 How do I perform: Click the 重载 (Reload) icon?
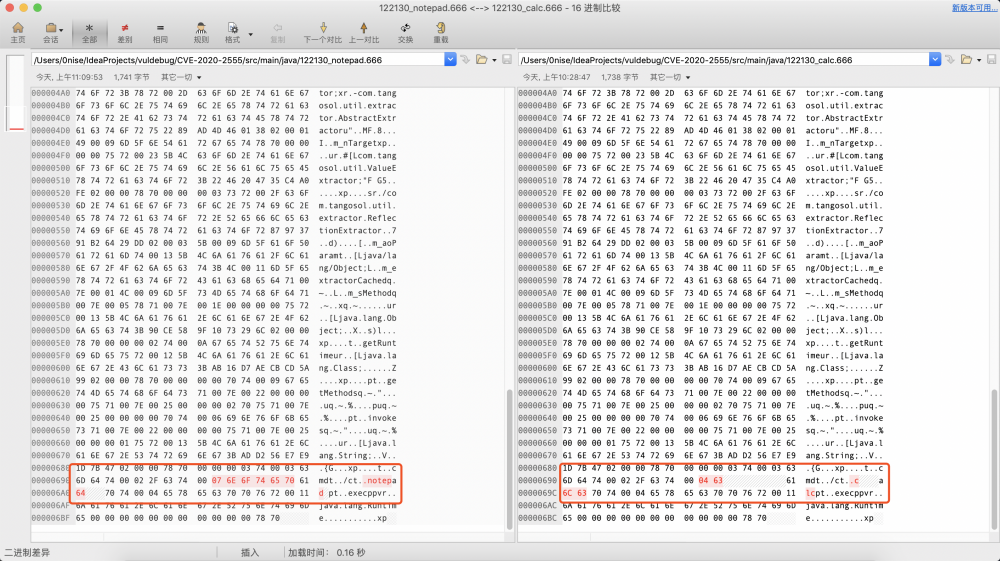(x=441, y=33)
